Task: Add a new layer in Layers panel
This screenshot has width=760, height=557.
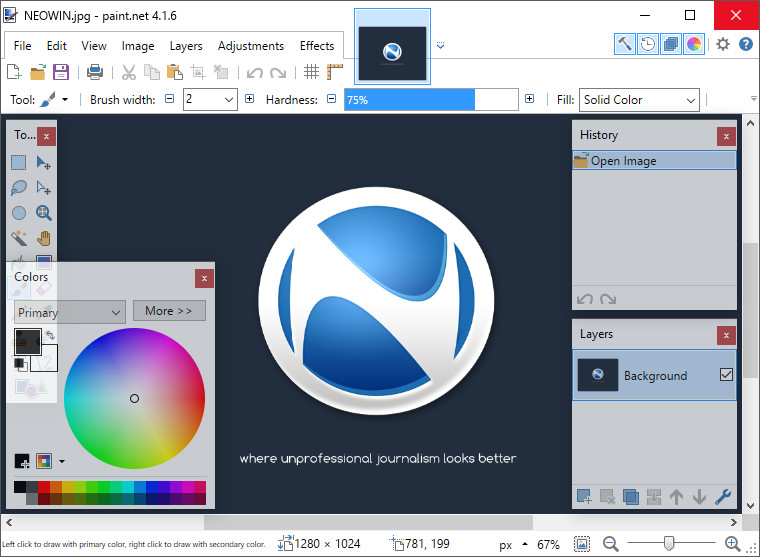Action: [x=584, y=497]
